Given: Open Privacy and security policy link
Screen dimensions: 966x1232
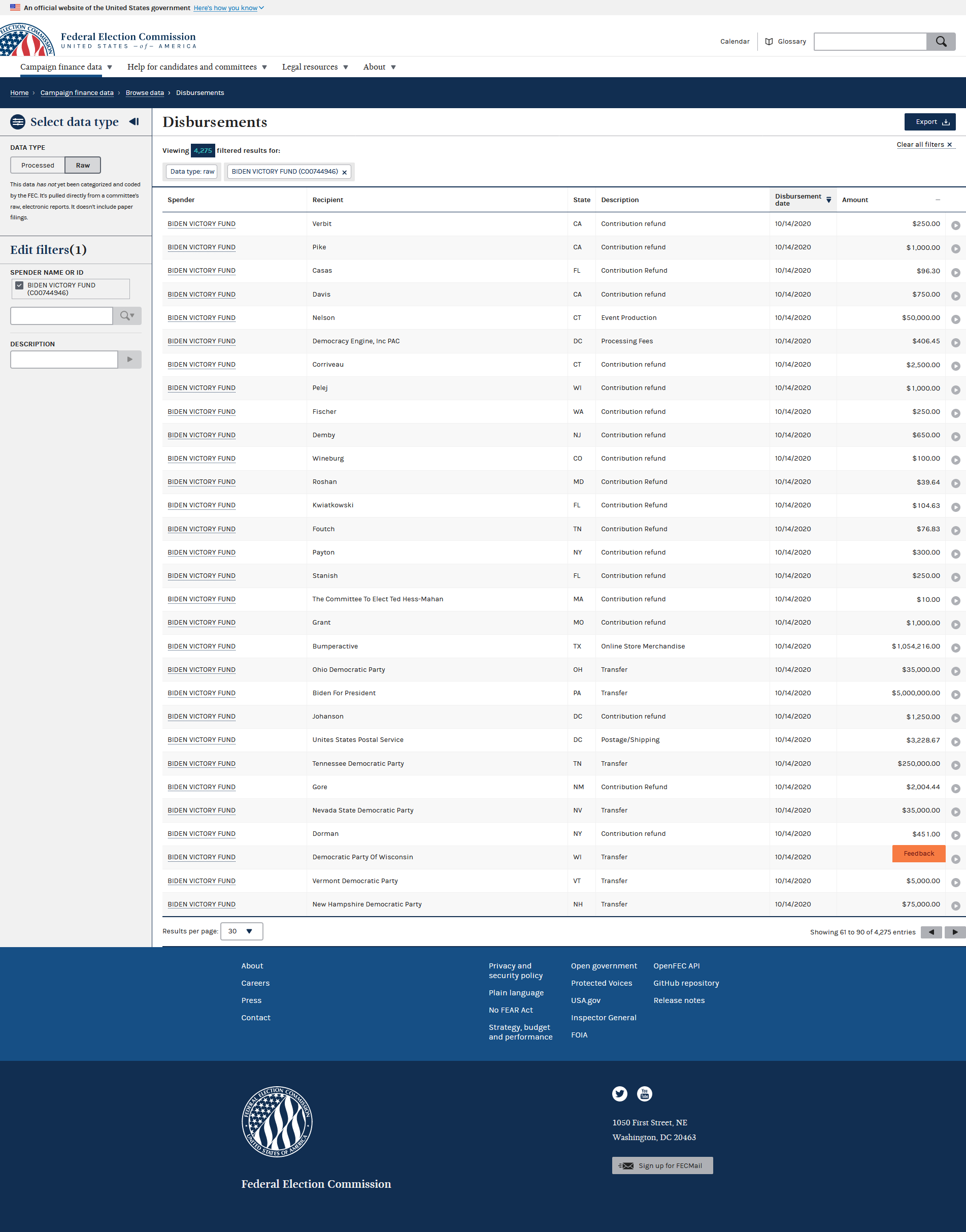Looking at the screenshot, I should pyautogui.click(x=516, y=970).
